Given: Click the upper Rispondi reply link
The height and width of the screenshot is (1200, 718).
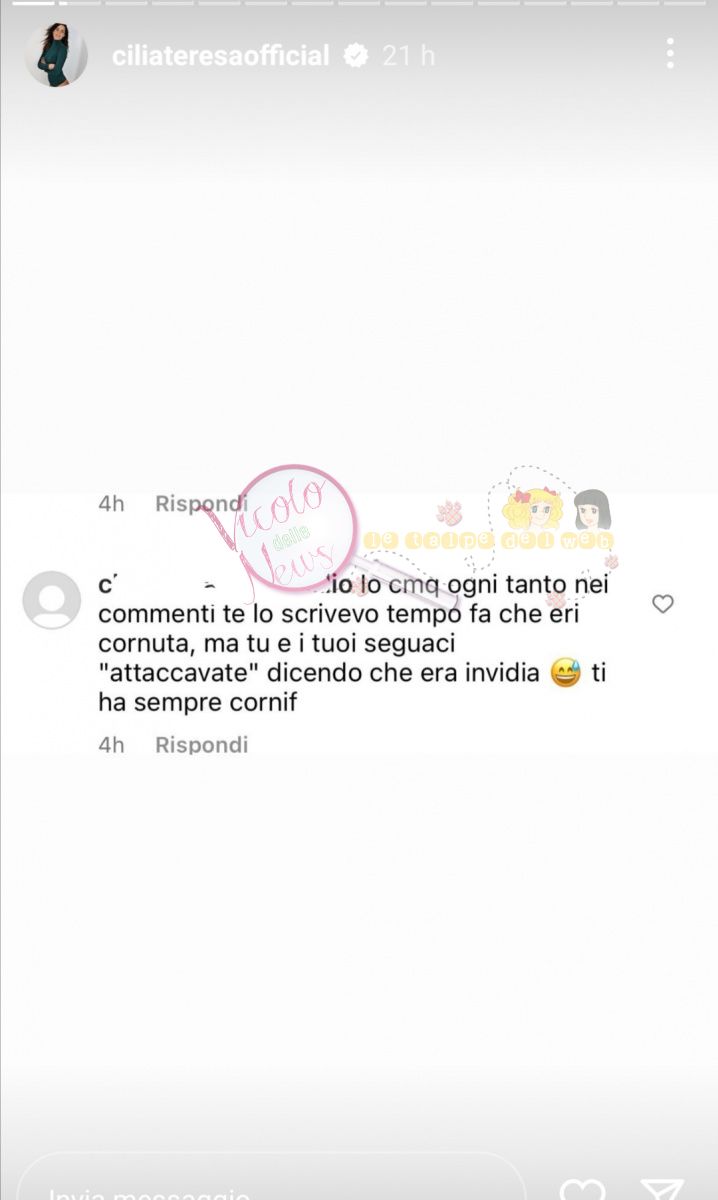Looking at the screenshot, I should [201, 504].
